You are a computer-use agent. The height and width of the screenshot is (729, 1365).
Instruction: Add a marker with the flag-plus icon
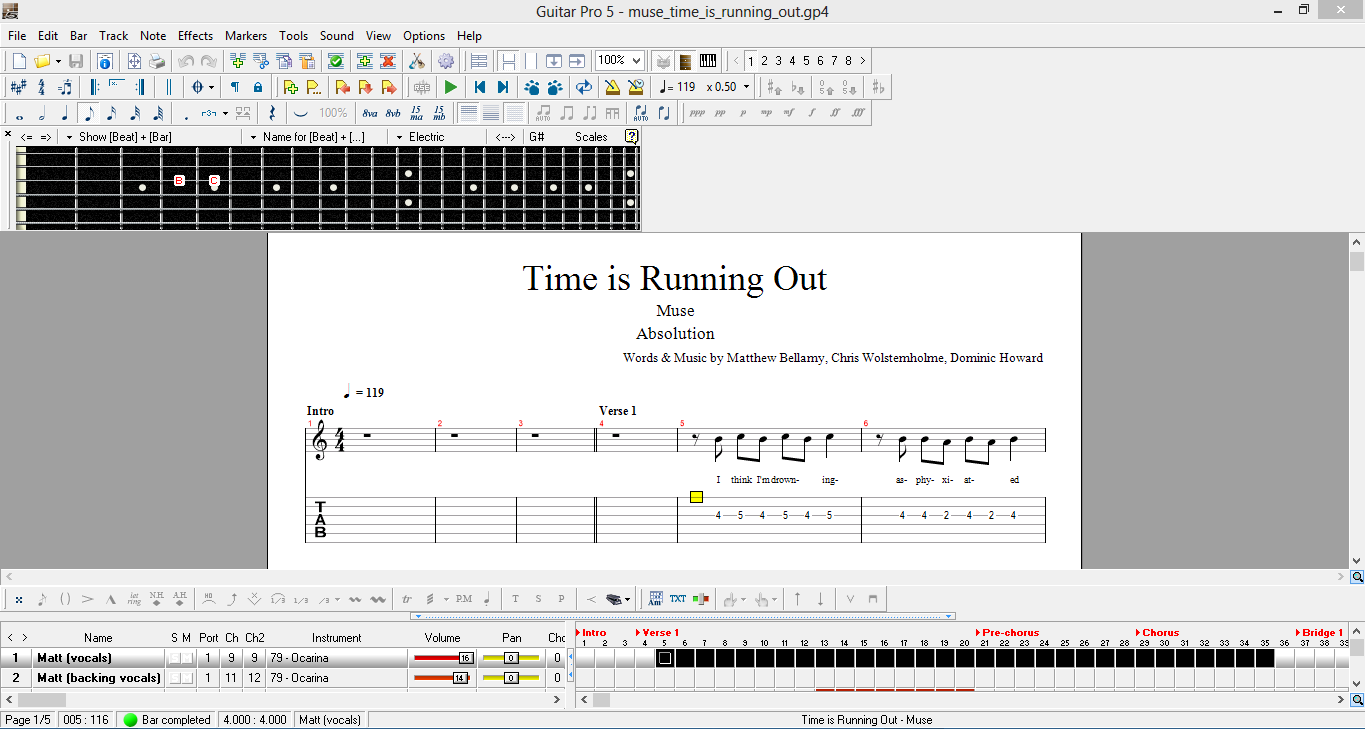click(x=290, y=87)
